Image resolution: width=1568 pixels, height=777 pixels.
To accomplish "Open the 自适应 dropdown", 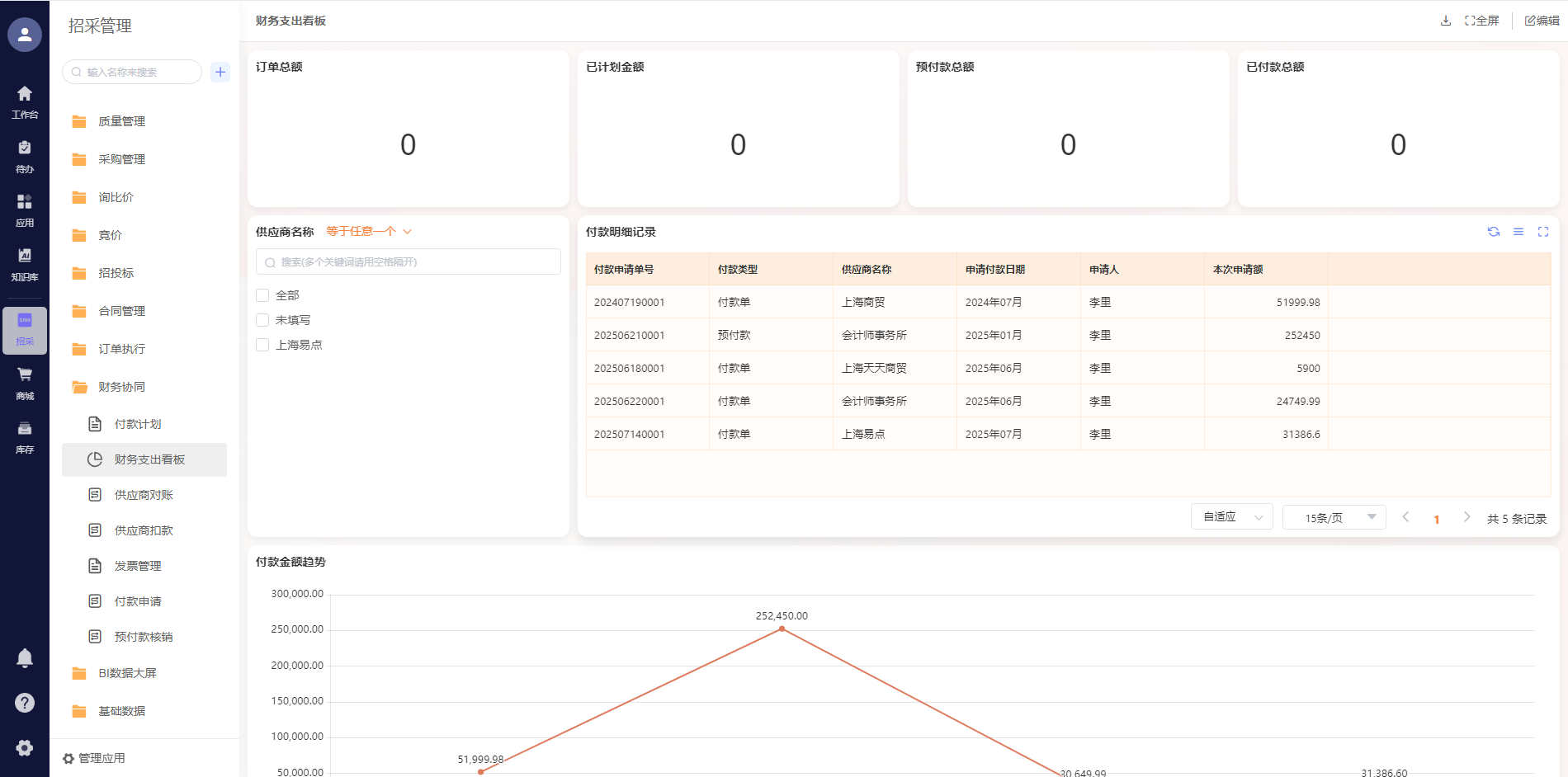I will click(1231, 517).
